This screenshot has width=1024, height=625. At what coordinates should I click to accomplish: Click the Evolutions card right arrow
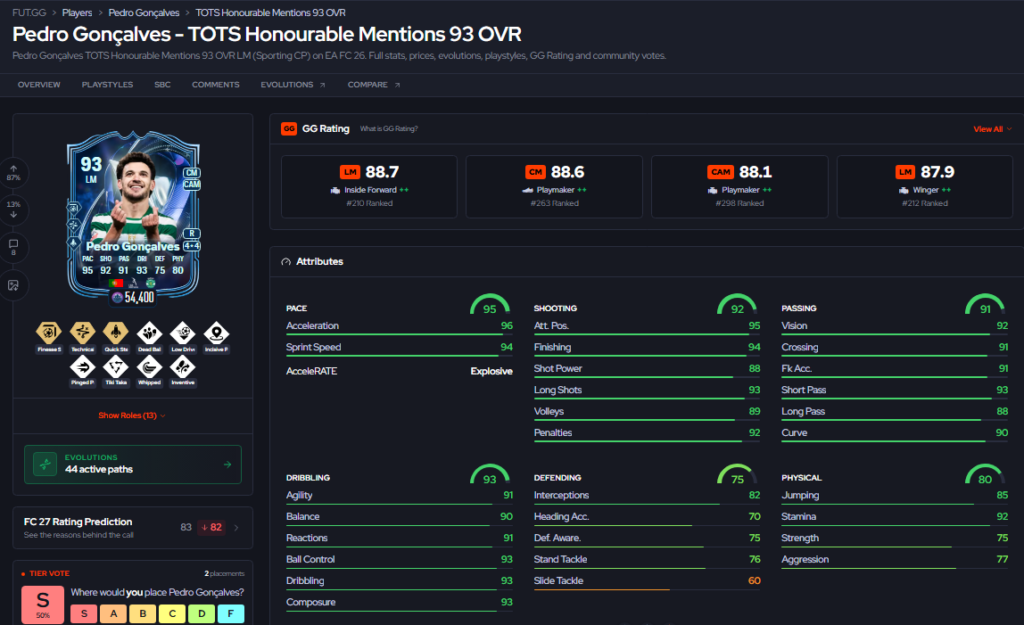click(227, 464)
